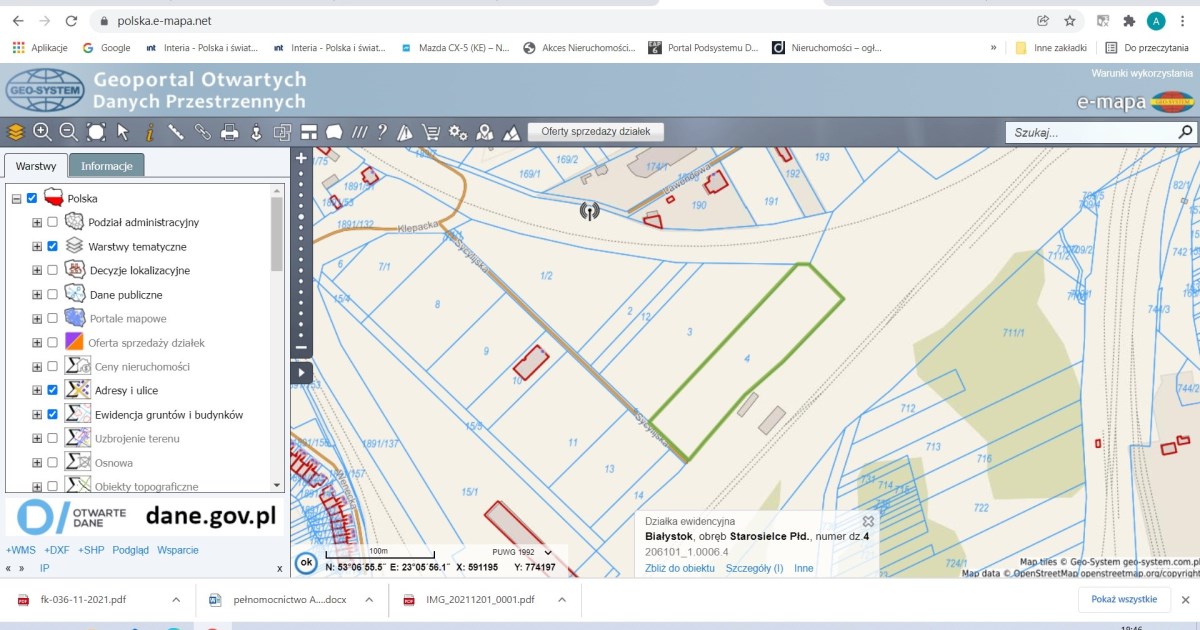Click the Oferty sprzedaży działek button

click(595, 132)
